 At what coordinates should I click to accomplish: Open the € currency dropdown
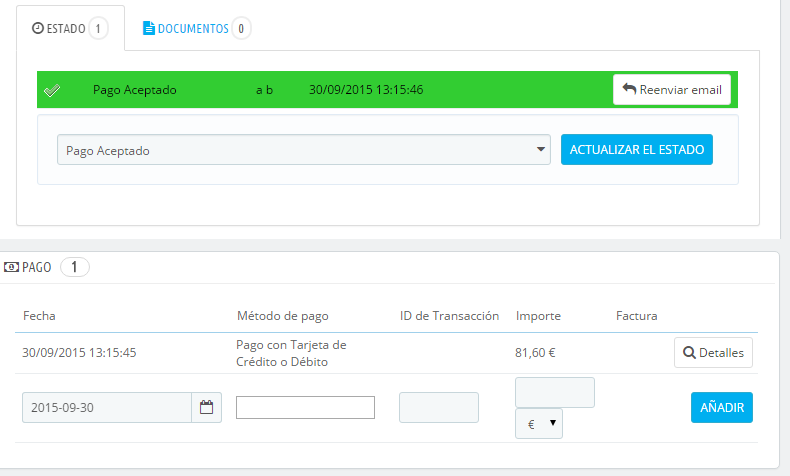pyautogui.click(x=539, y=424)
